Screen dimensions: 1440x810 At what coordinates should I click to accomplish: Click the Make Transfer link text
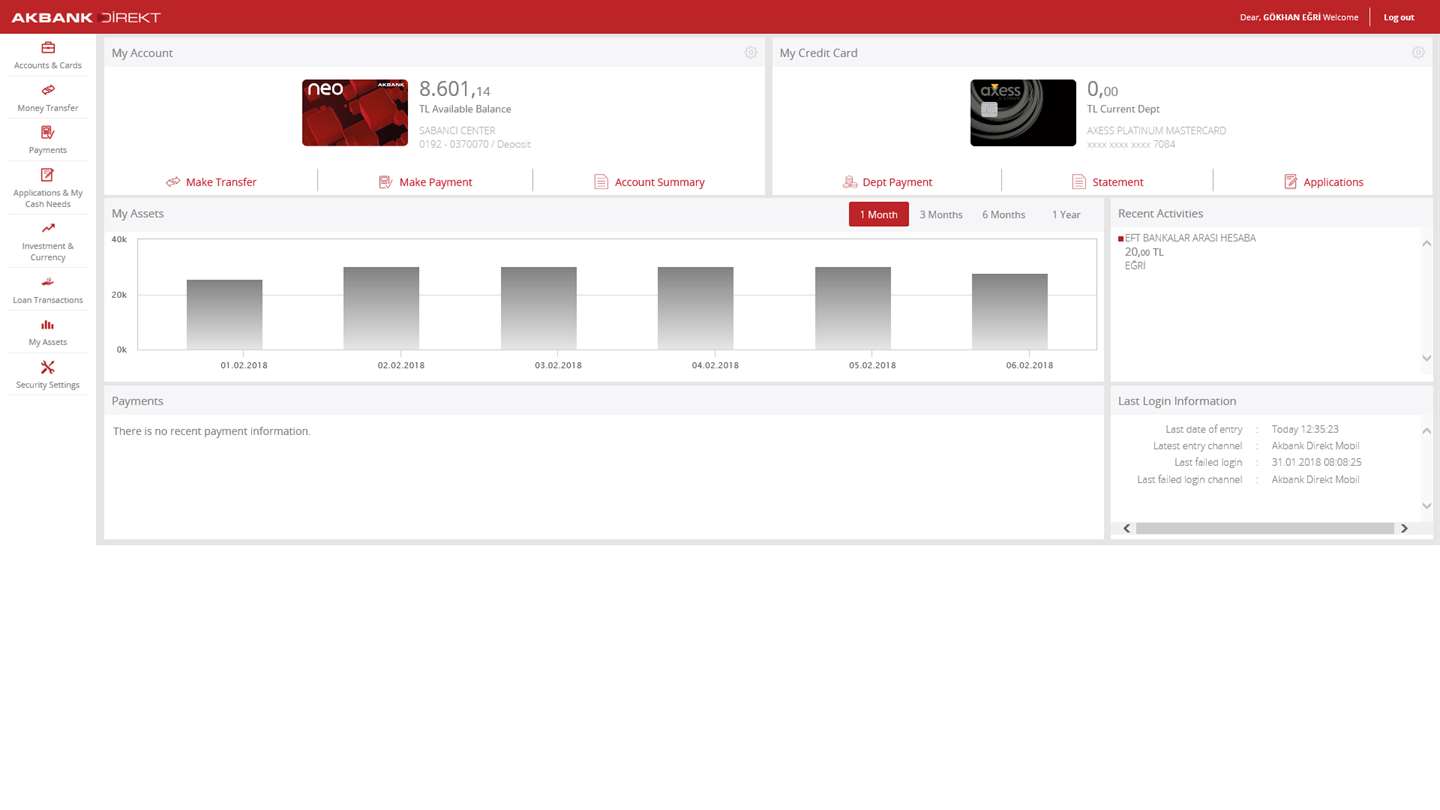tap(221, 182)
